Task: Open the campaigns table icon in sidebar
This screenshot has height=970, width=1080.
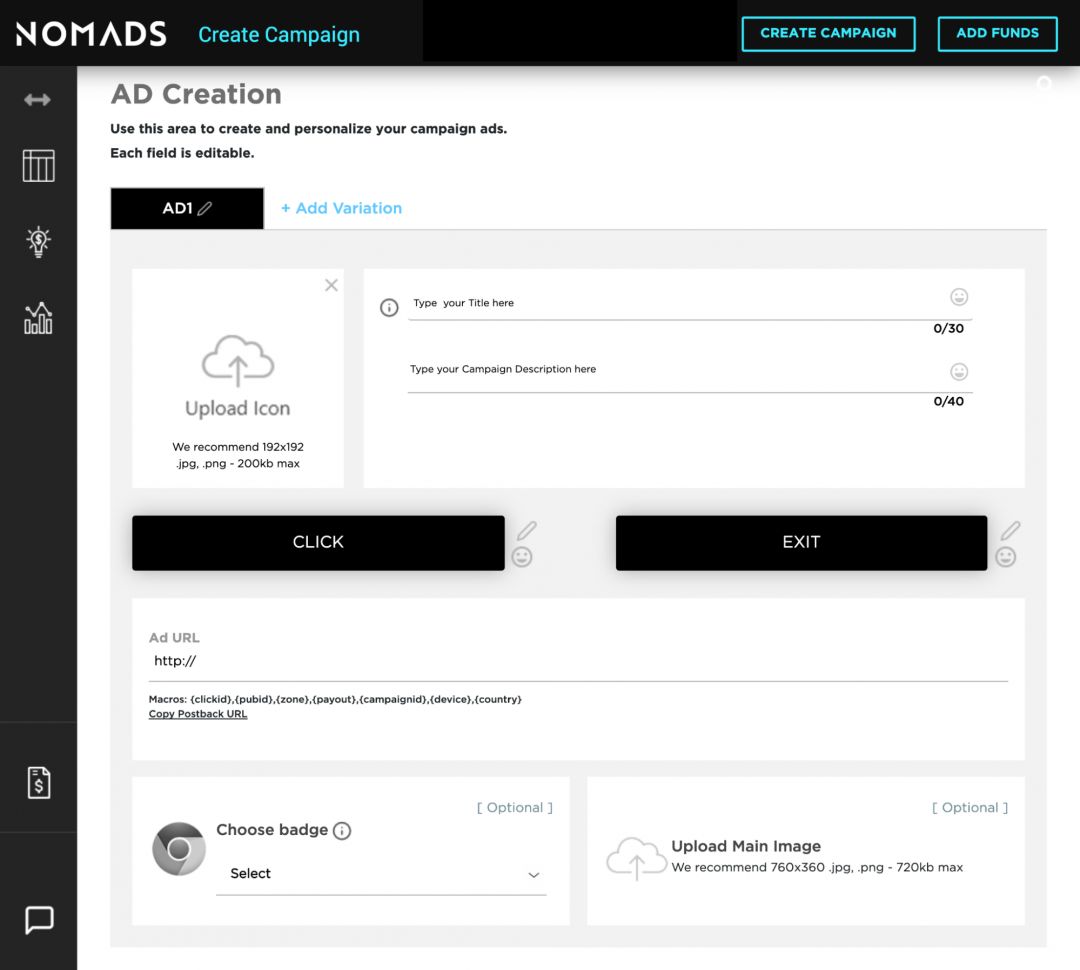Action: (x=38, y=166)
